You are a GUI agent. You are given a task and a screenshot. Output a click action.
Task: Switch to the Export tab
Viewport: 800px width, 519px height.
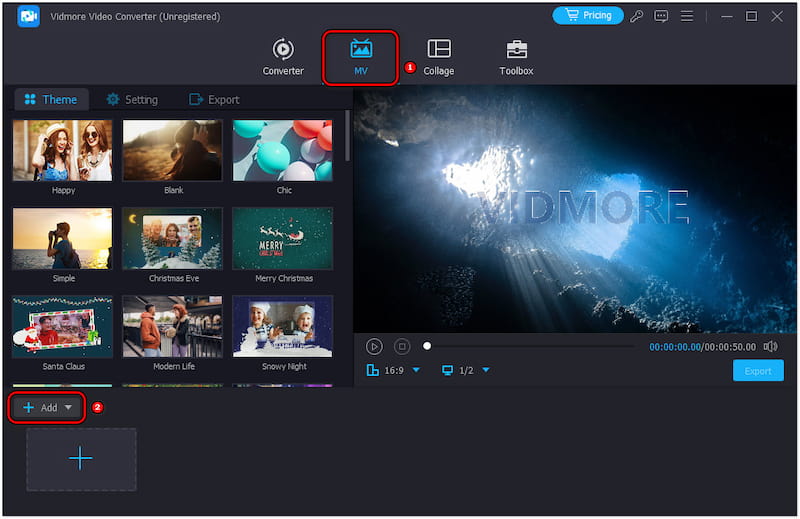coord(214,100)
